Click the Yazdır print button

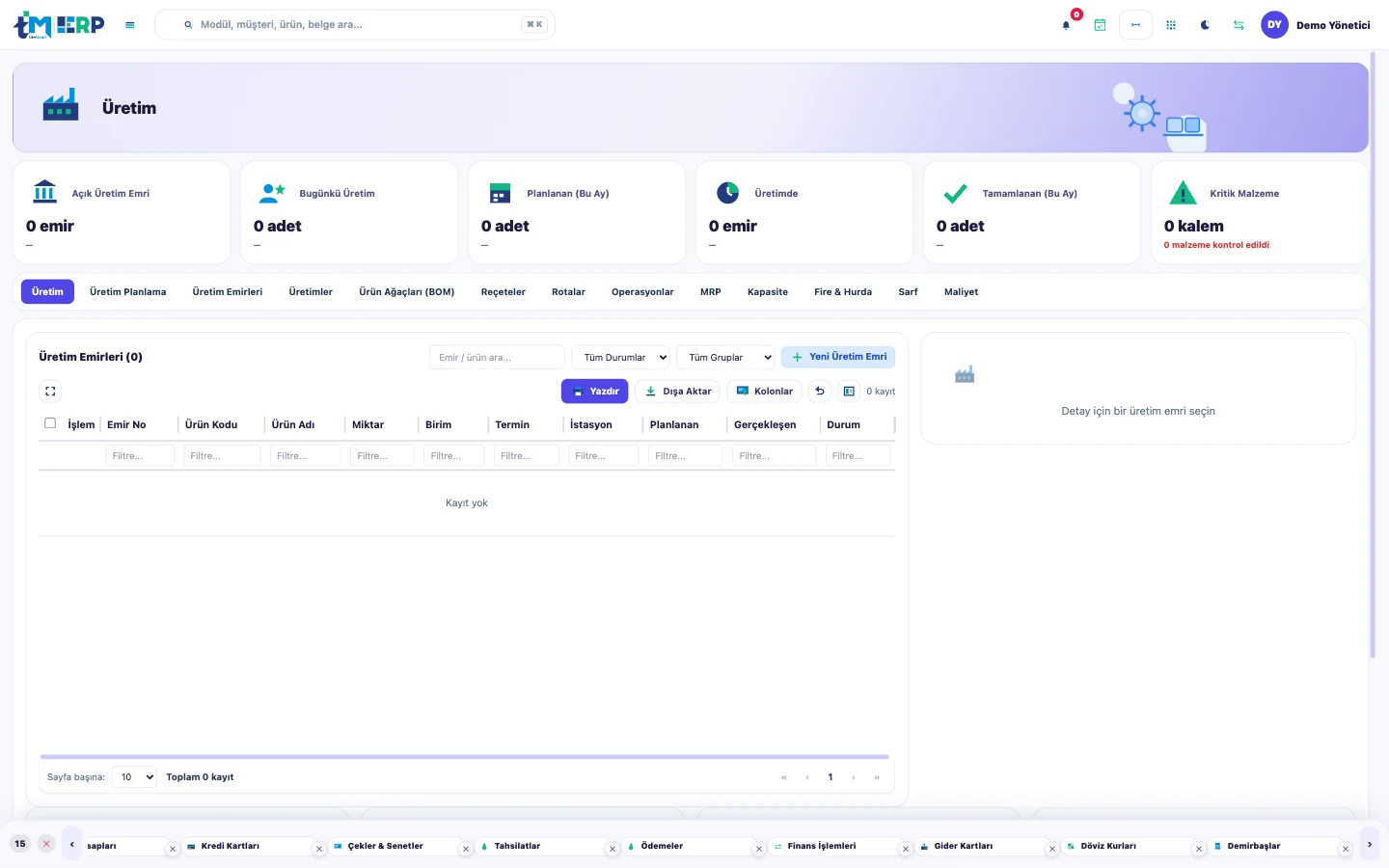click(x=595, y=392)
